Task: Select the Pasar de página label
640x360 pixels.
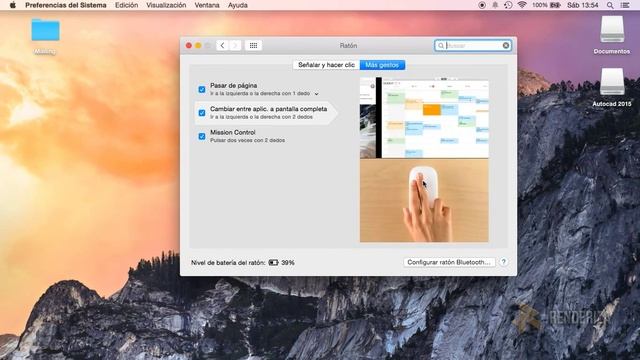Action: (x=233, y=85)
